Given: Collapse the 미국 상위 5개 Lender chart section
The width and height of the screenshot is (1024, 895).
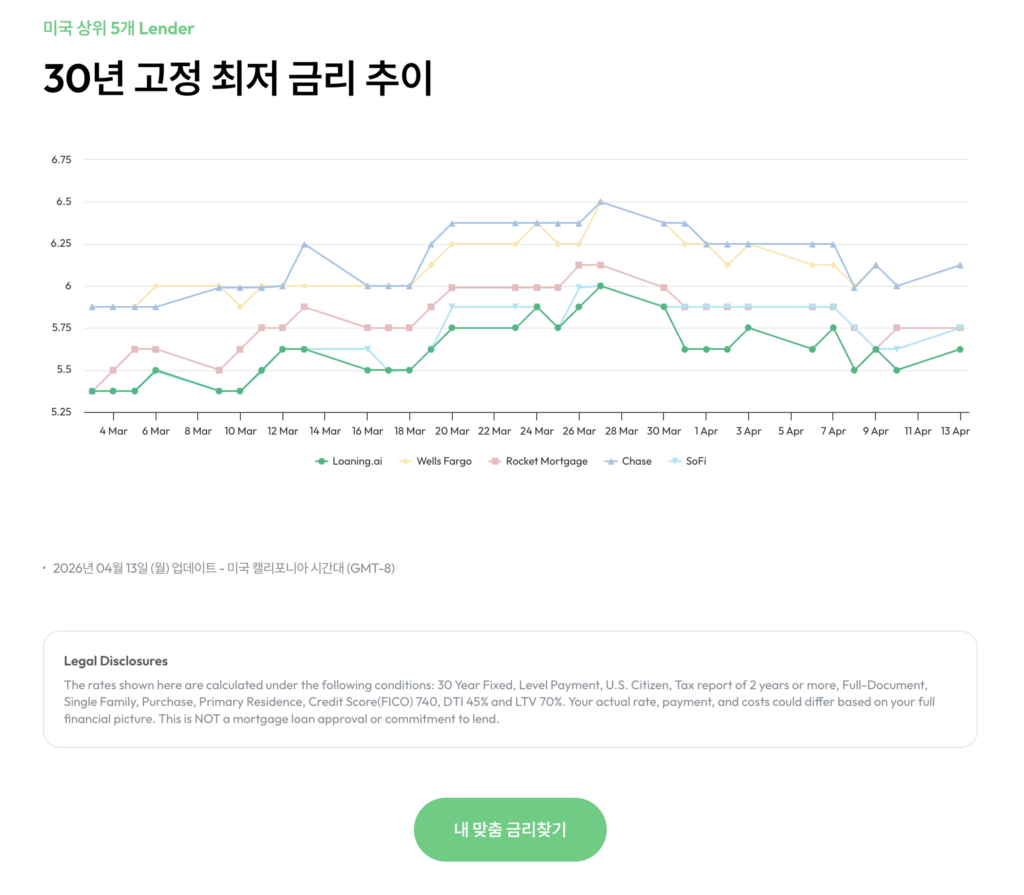Looking at the screenshot, I should pos(115,29).
